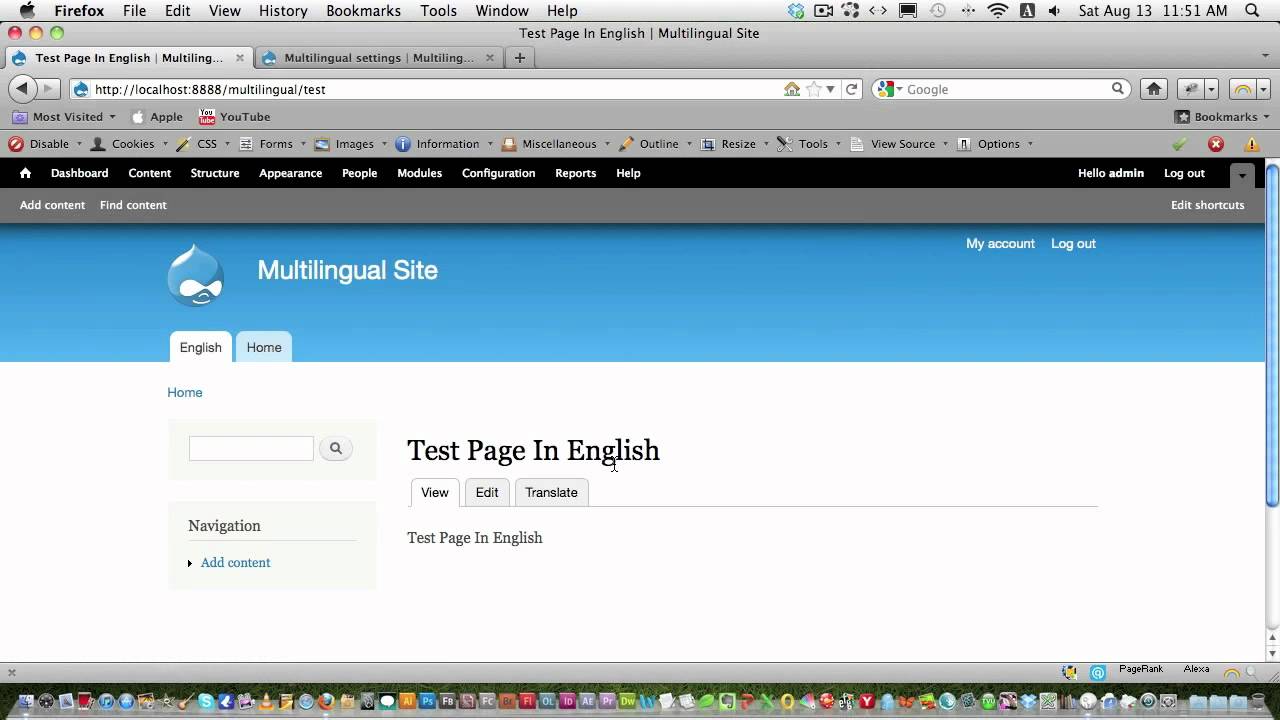Open the History menu in menu bar
Screen dimensions: 1280x720
(x=283, y=11)
